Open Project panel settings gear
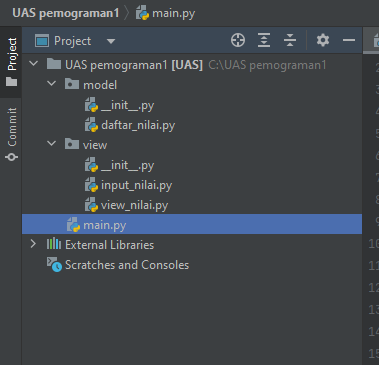Image resolution: width=379 pixels, height=365 pixels. (323, 40)
